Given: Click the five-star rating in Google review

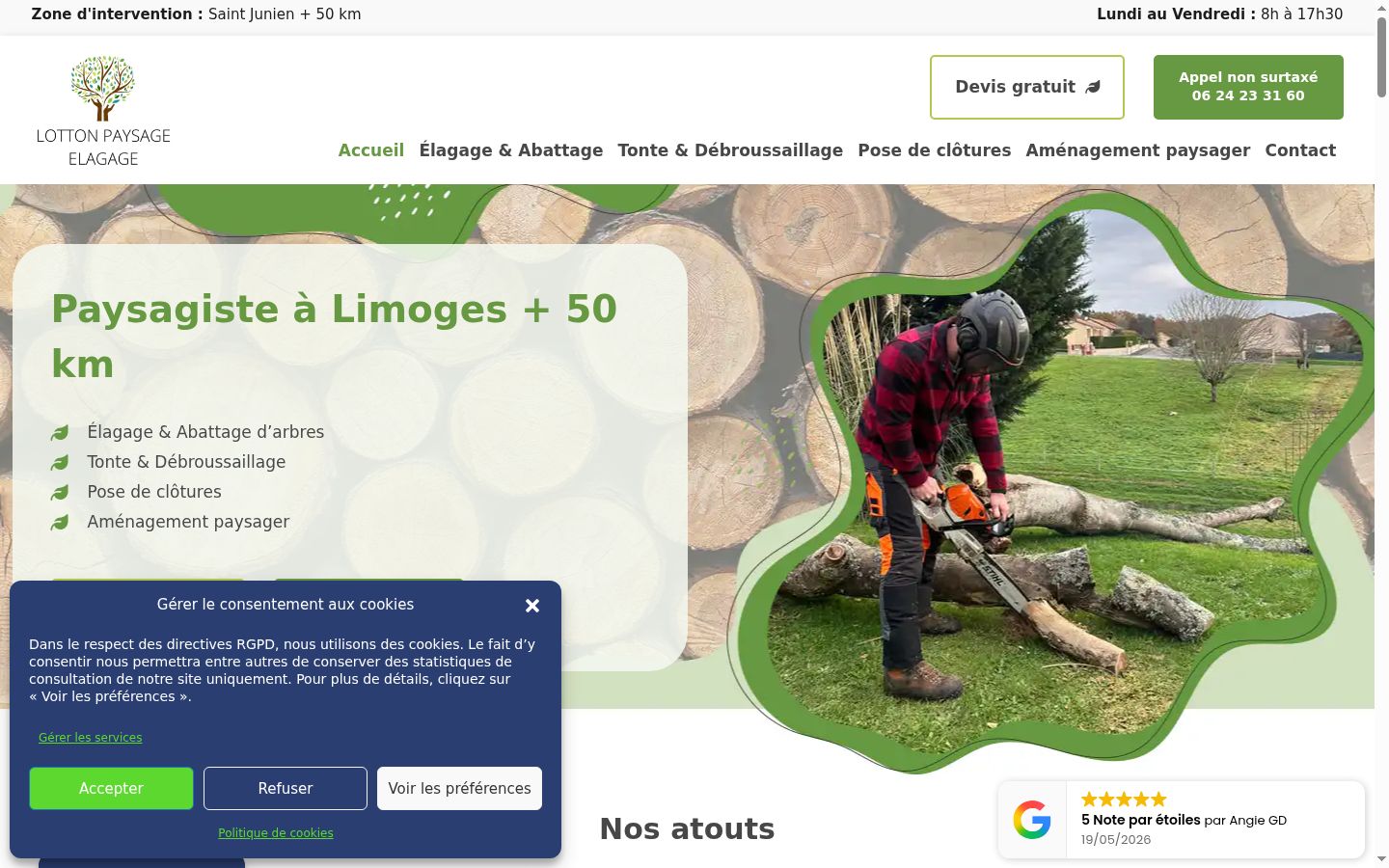Looking at the screenshot, I should [1124, 800].
